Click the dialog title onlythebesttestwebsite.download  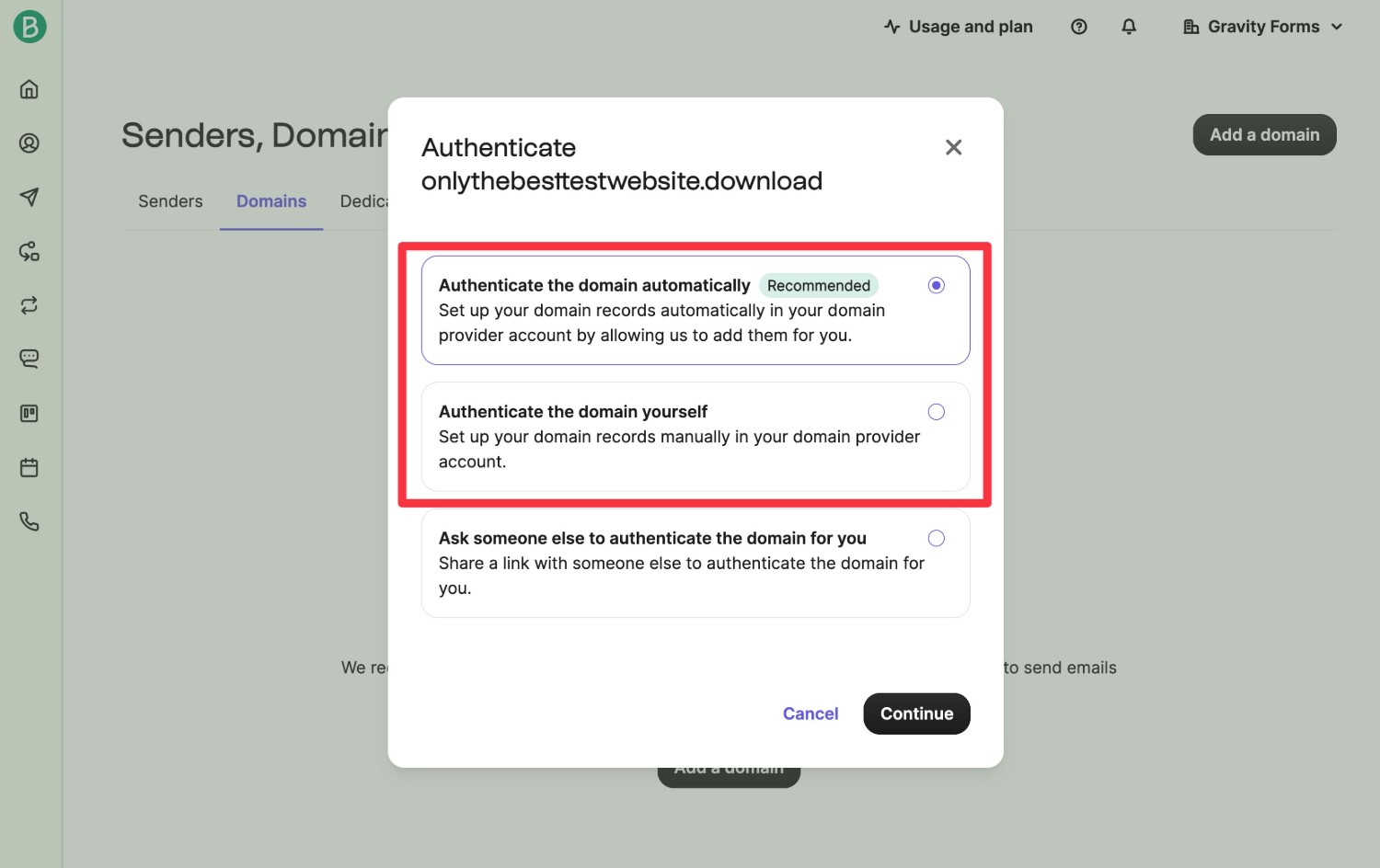tap(622, 181)
